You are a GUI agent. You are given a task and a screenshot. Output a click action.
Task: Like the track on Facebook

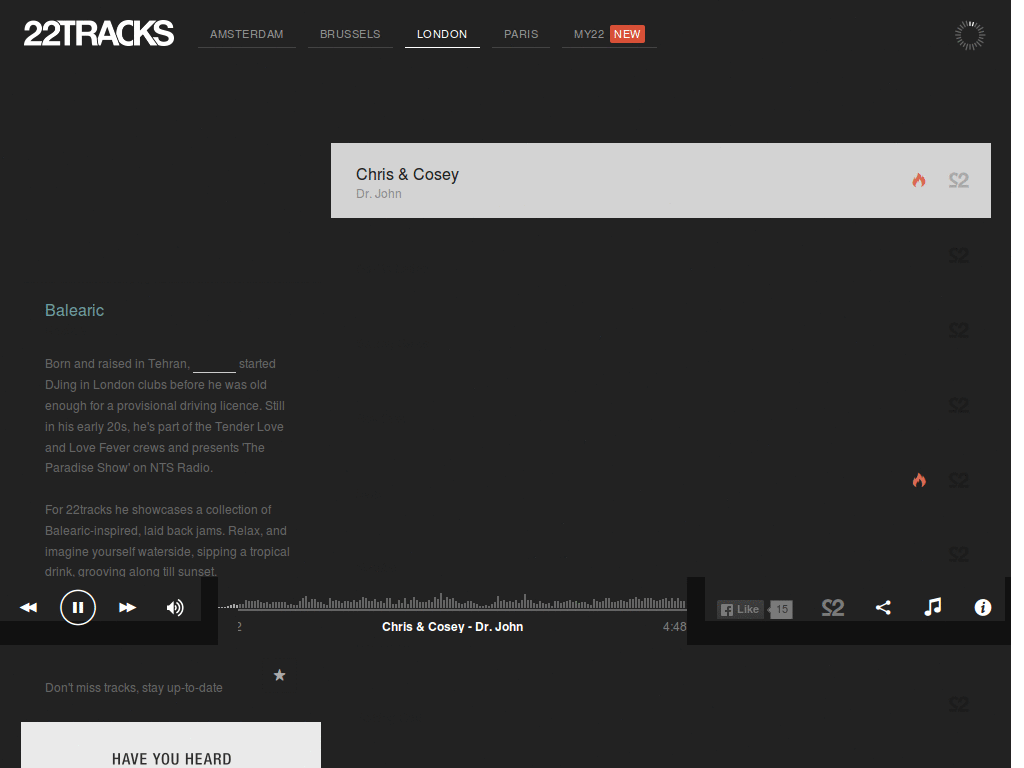pos(740,609)
